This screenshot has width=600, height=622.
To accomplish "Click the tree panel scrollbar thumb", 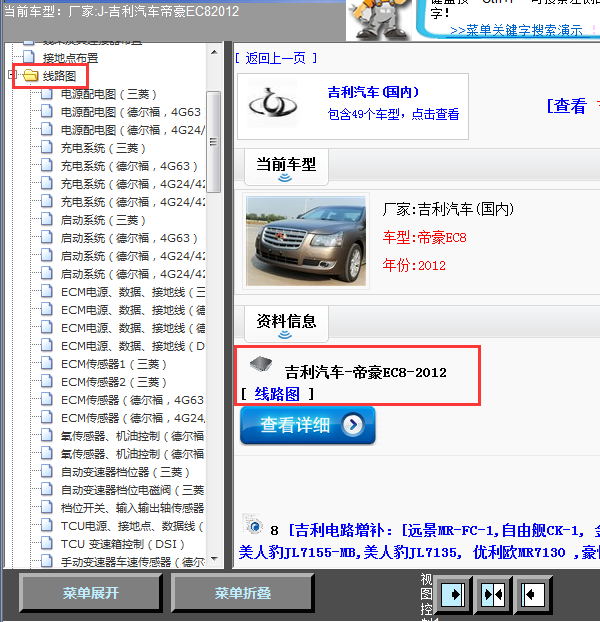I will pyautogui.click(x=214, y=142).
